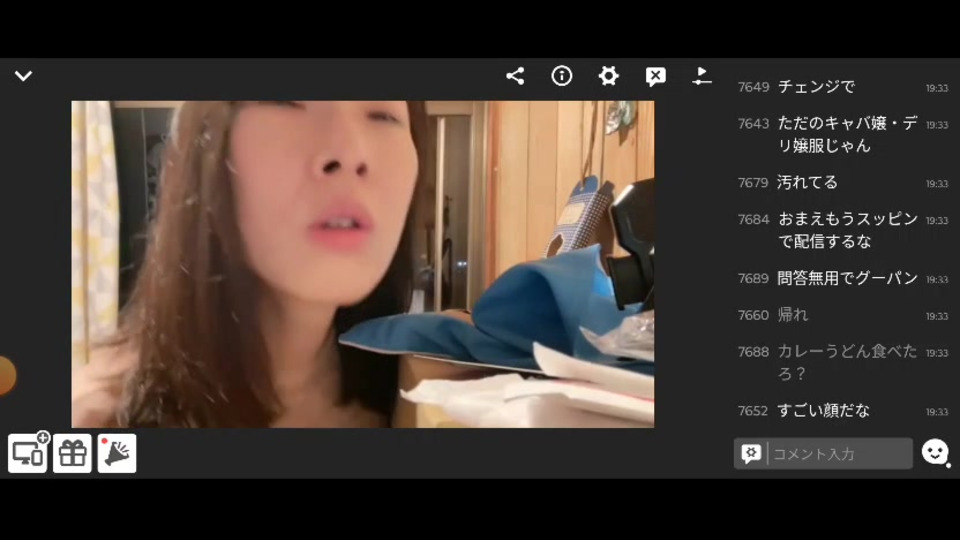The image size is (960, 540).
Task: Tap the party popper ad icon
Action: tap(116, 454)
